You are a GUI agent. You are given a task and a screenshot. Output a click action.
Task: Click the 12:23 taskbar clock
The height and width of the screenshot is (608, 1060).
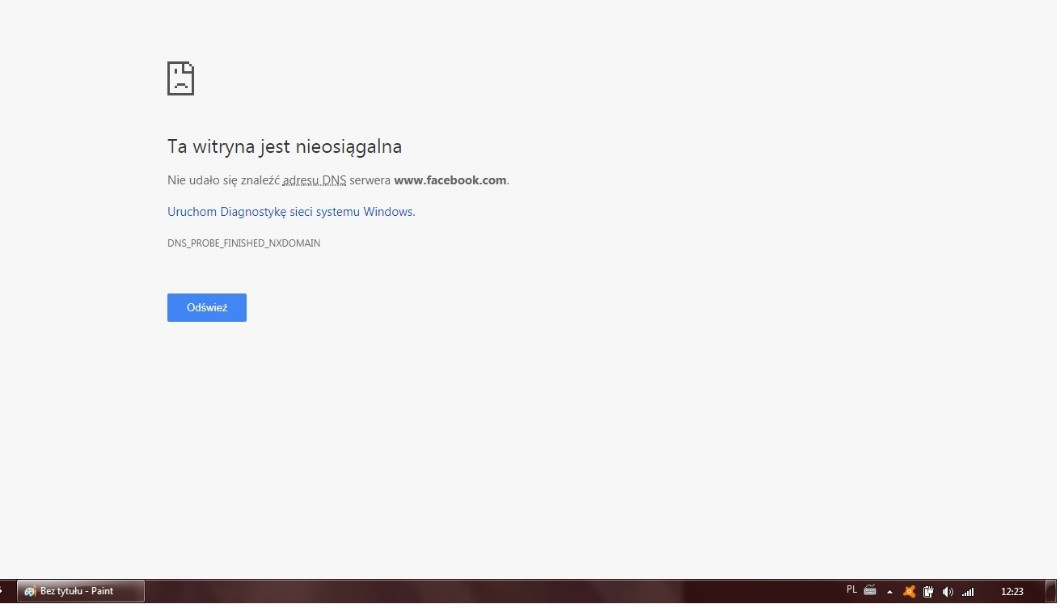[1012, 591]
